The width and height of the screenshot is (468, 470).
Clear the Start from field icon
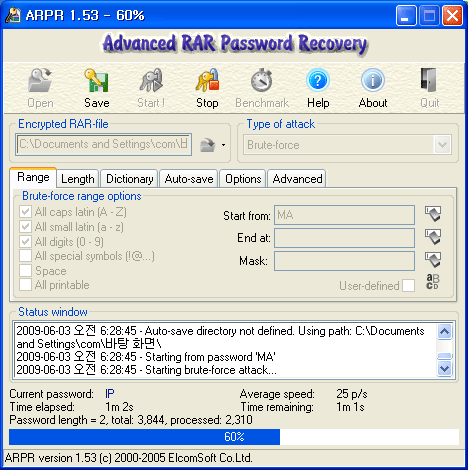[x=433, y=214]
